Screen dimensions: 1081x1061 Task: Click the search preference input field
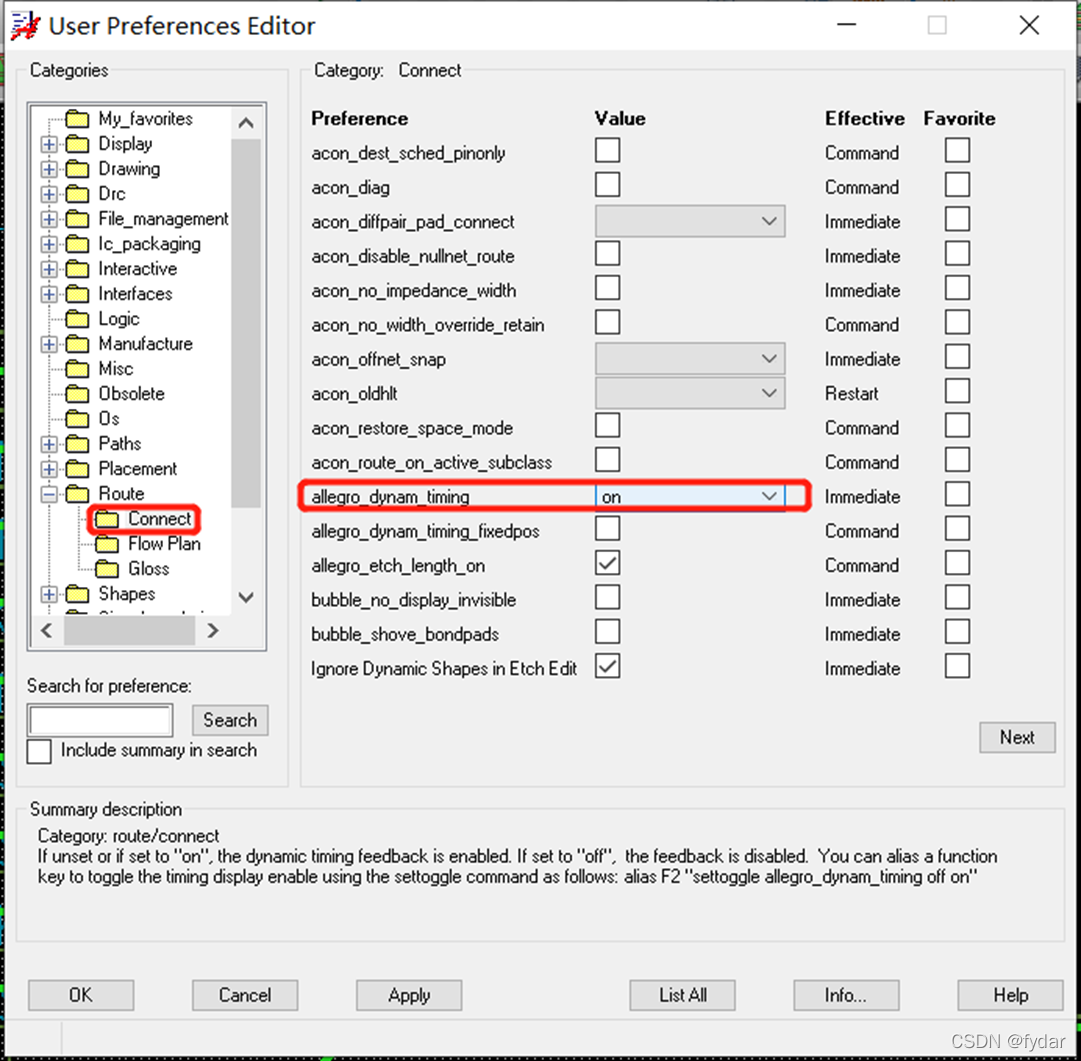pos(99,719)
